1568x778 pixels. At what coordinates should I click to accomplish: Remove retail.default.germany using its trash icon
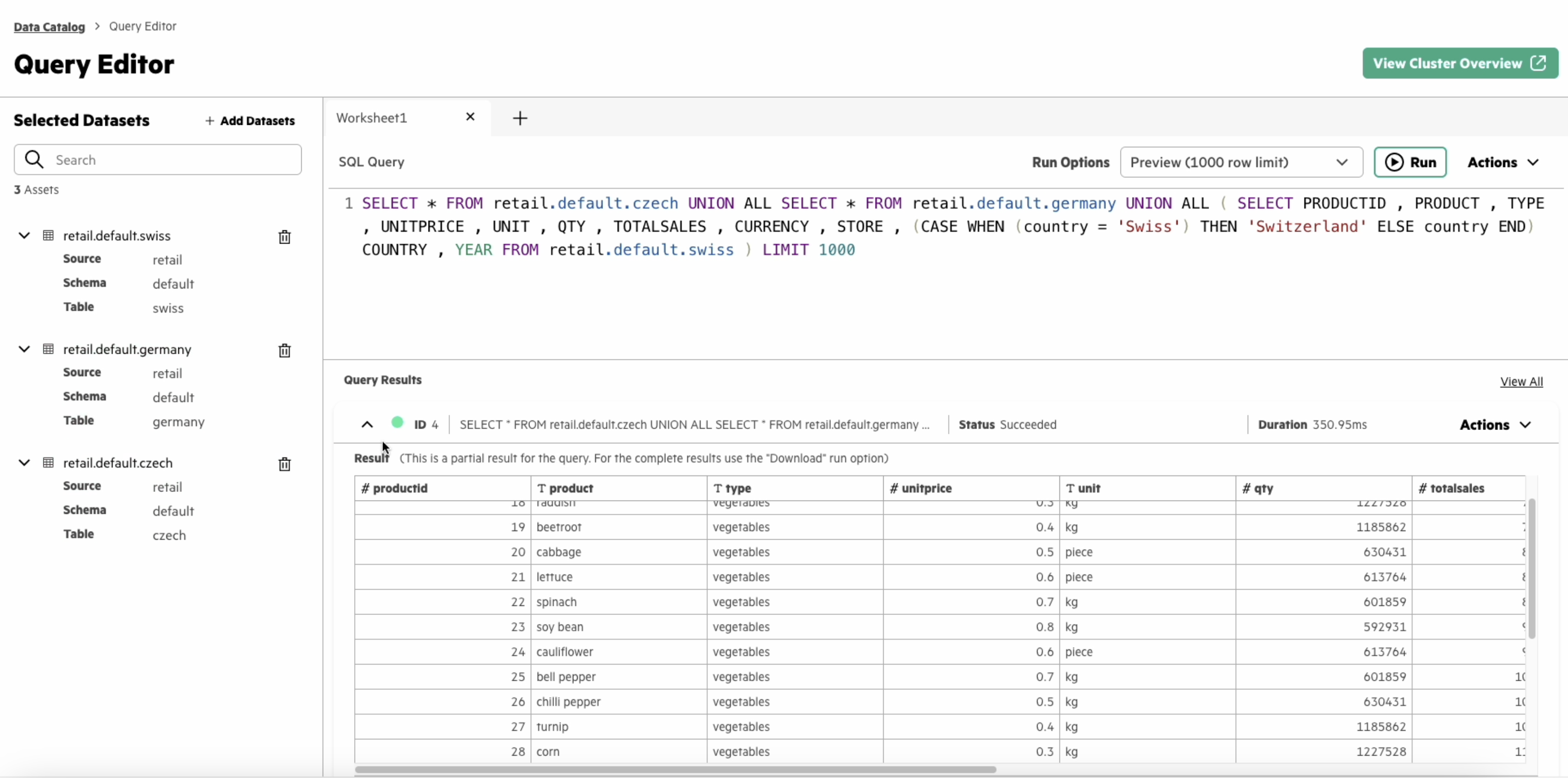[x=284, y=350]
